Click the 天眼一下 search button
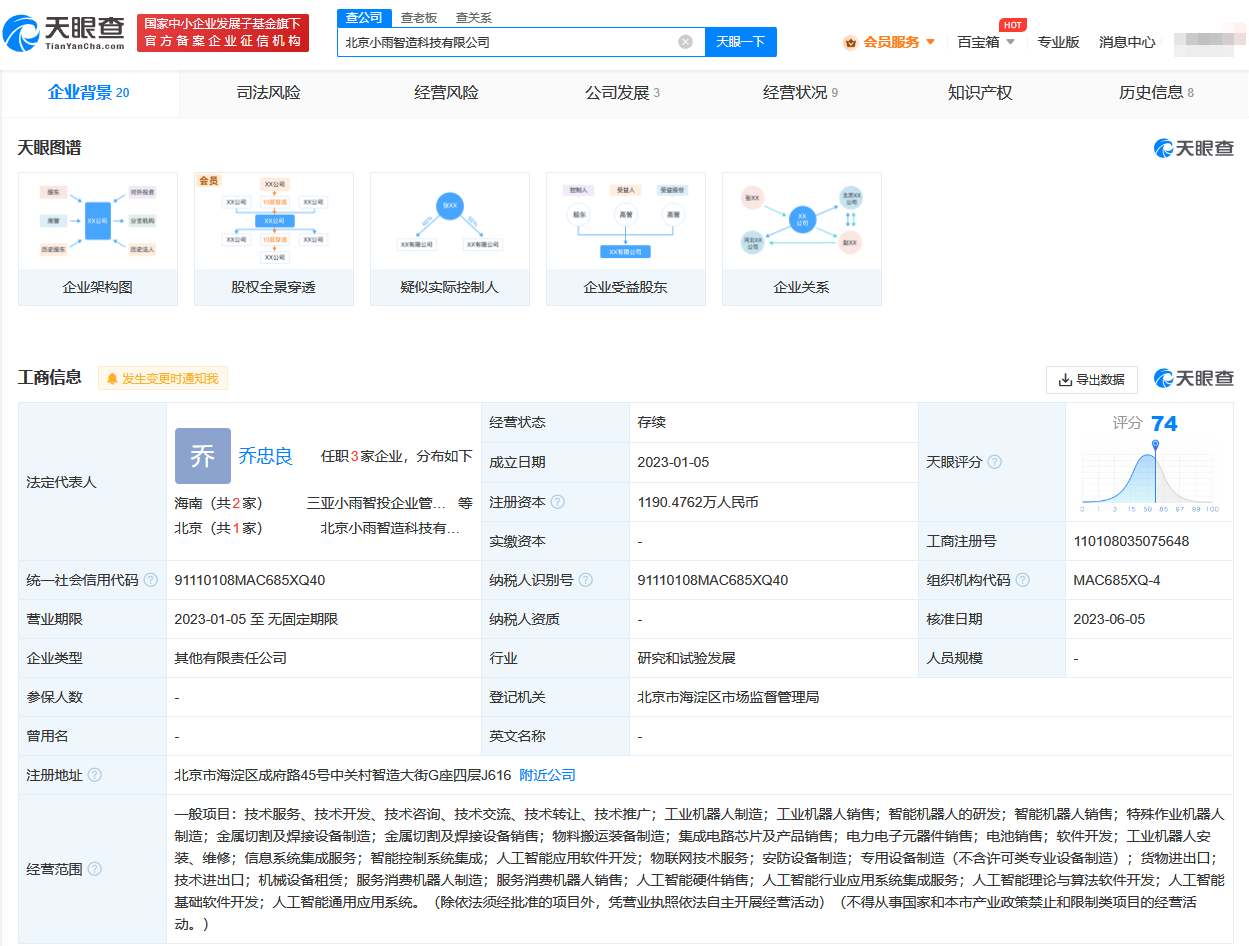1249x946 pixels. (741, 42)
